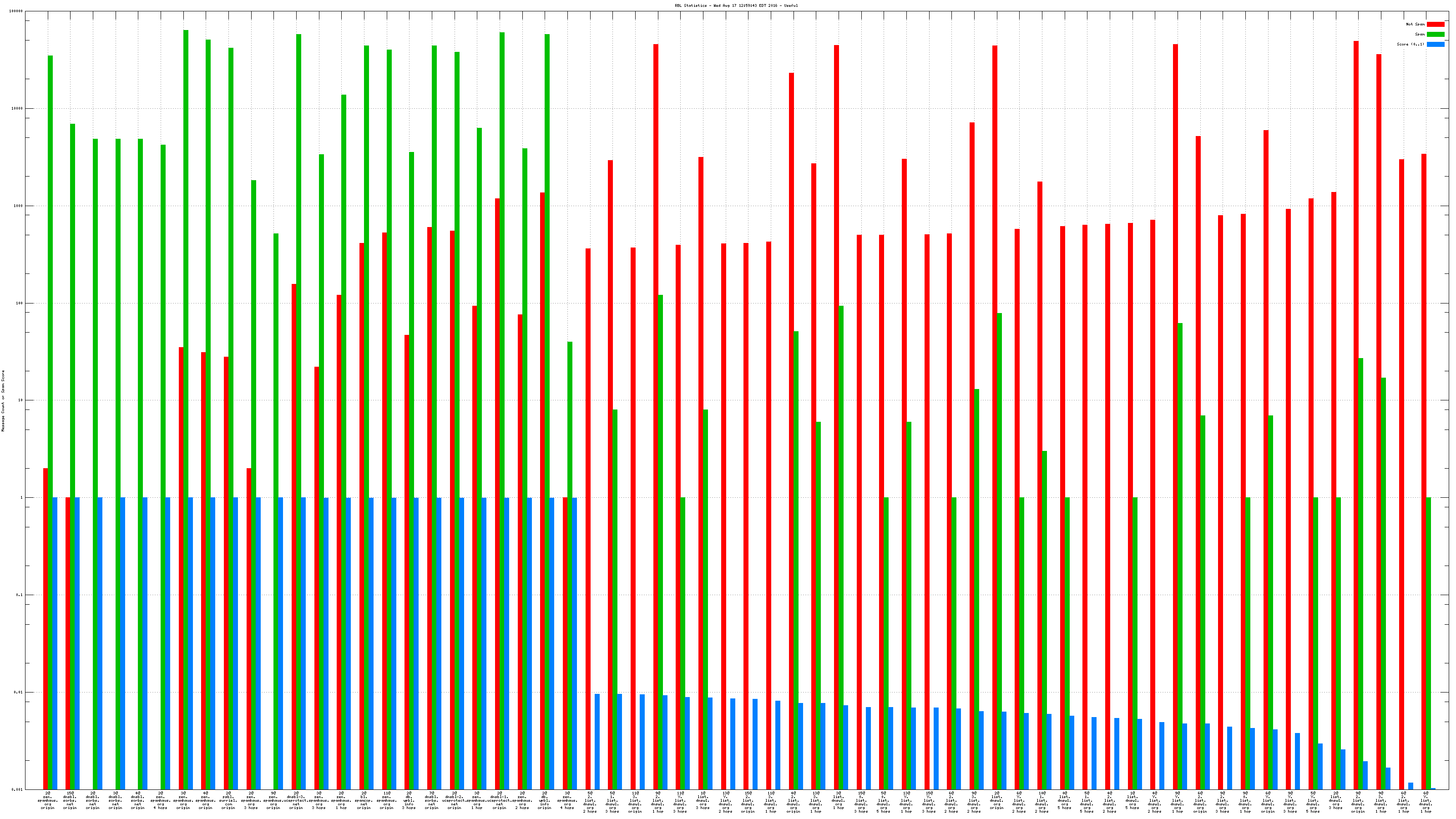Click the dnsbl-3.uceprotect.net origin x-axis label
1456x819 pixels.
[x=296, y=801]
